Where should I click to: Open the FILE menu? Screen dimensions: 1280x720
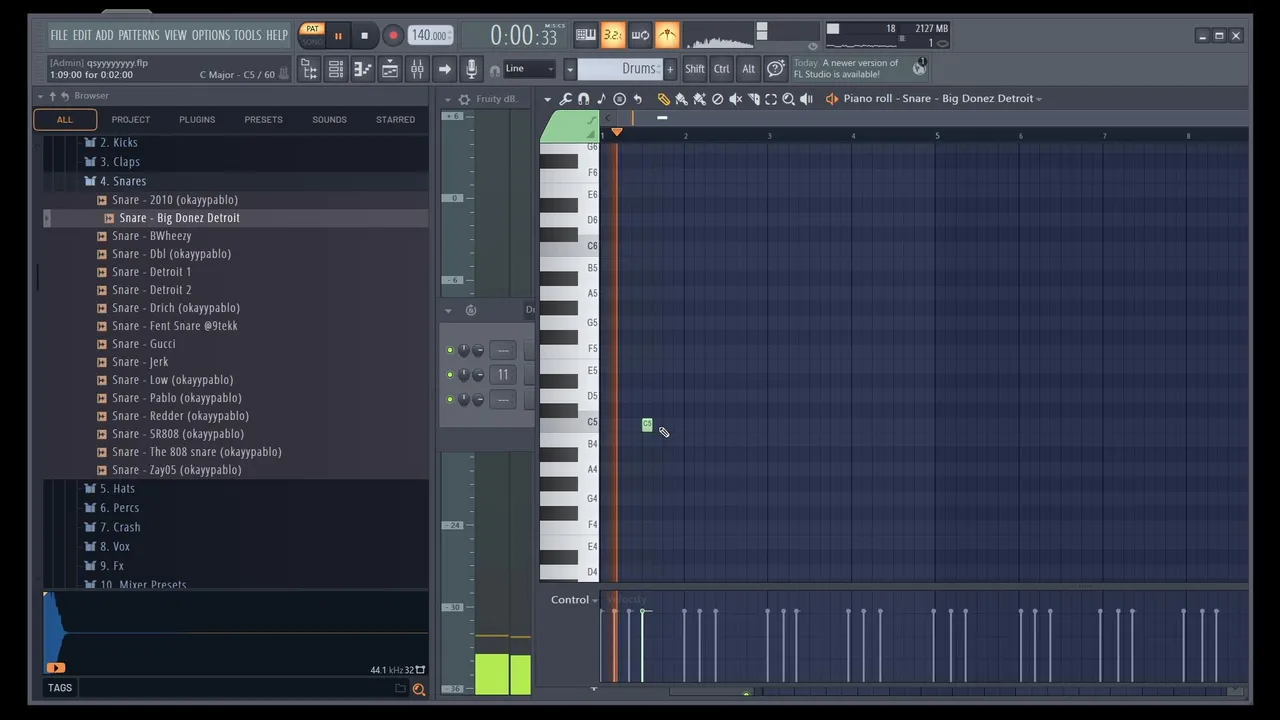click(x=59, y=35)
